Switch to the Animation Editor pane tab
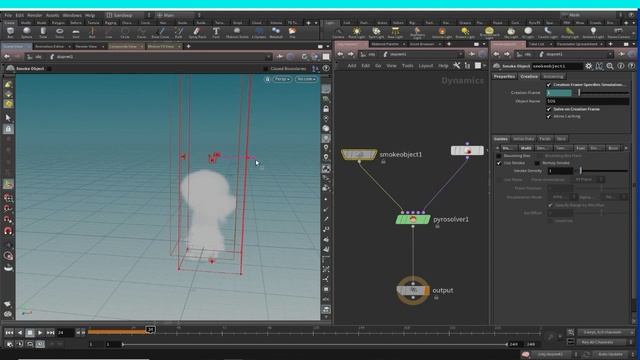 (x=50, y=47)
